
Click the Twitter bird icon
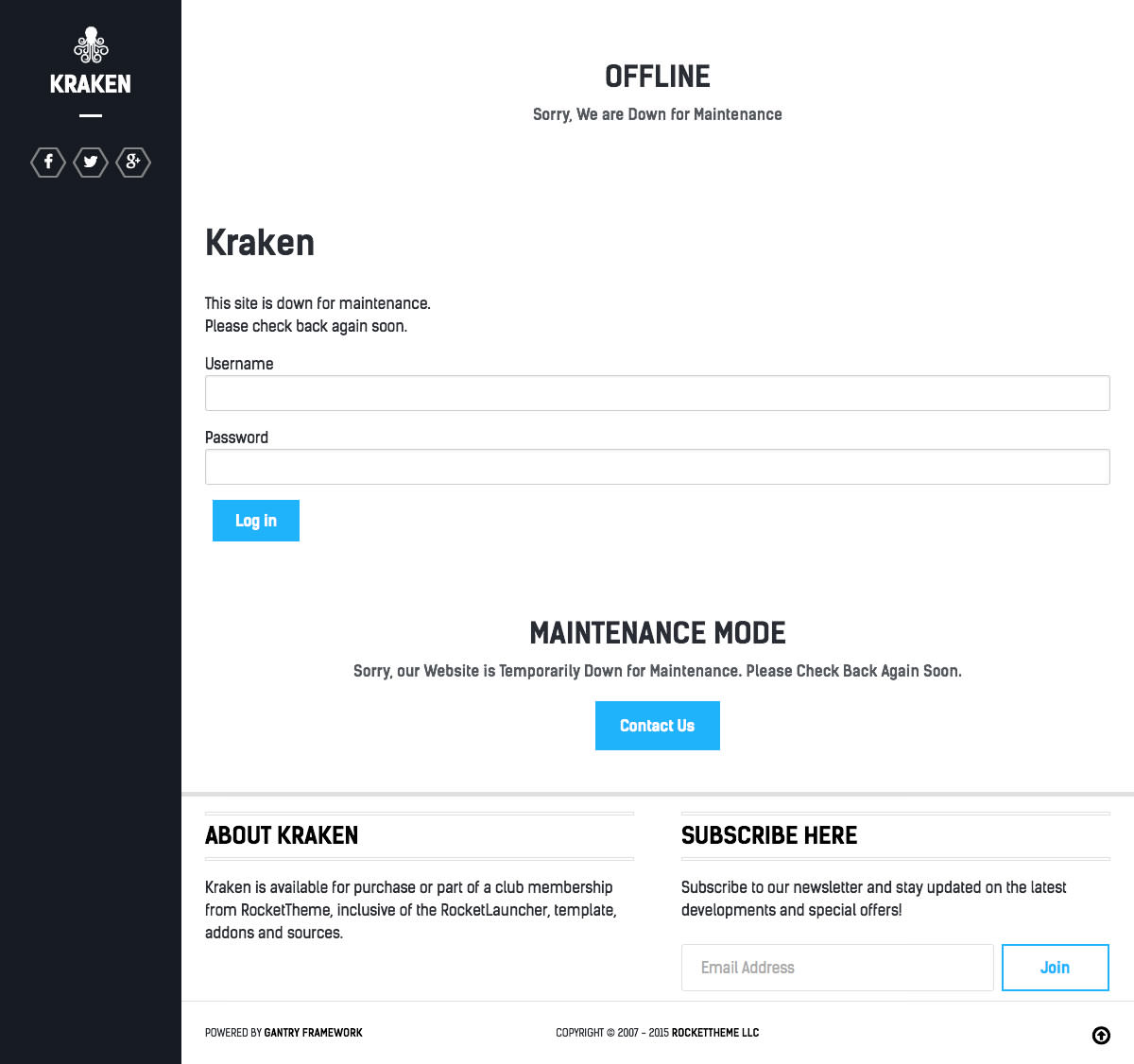pyautogui.click(x=91, y=163)
